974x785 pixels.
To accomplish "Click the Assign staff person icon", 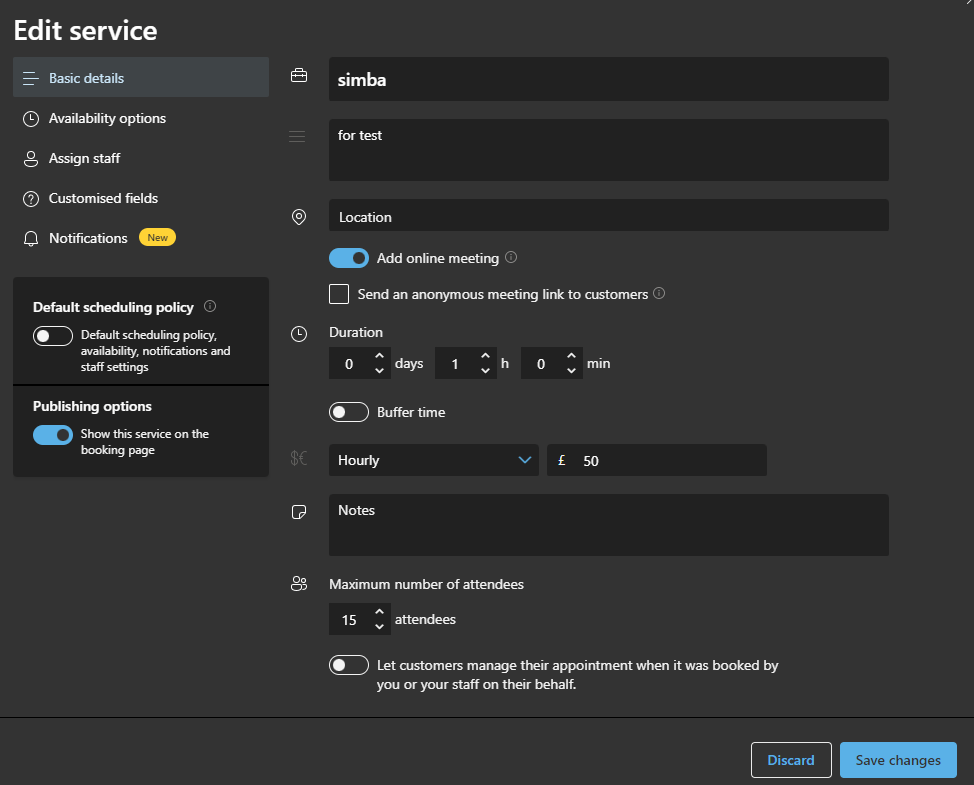I will tap(30, 159).
